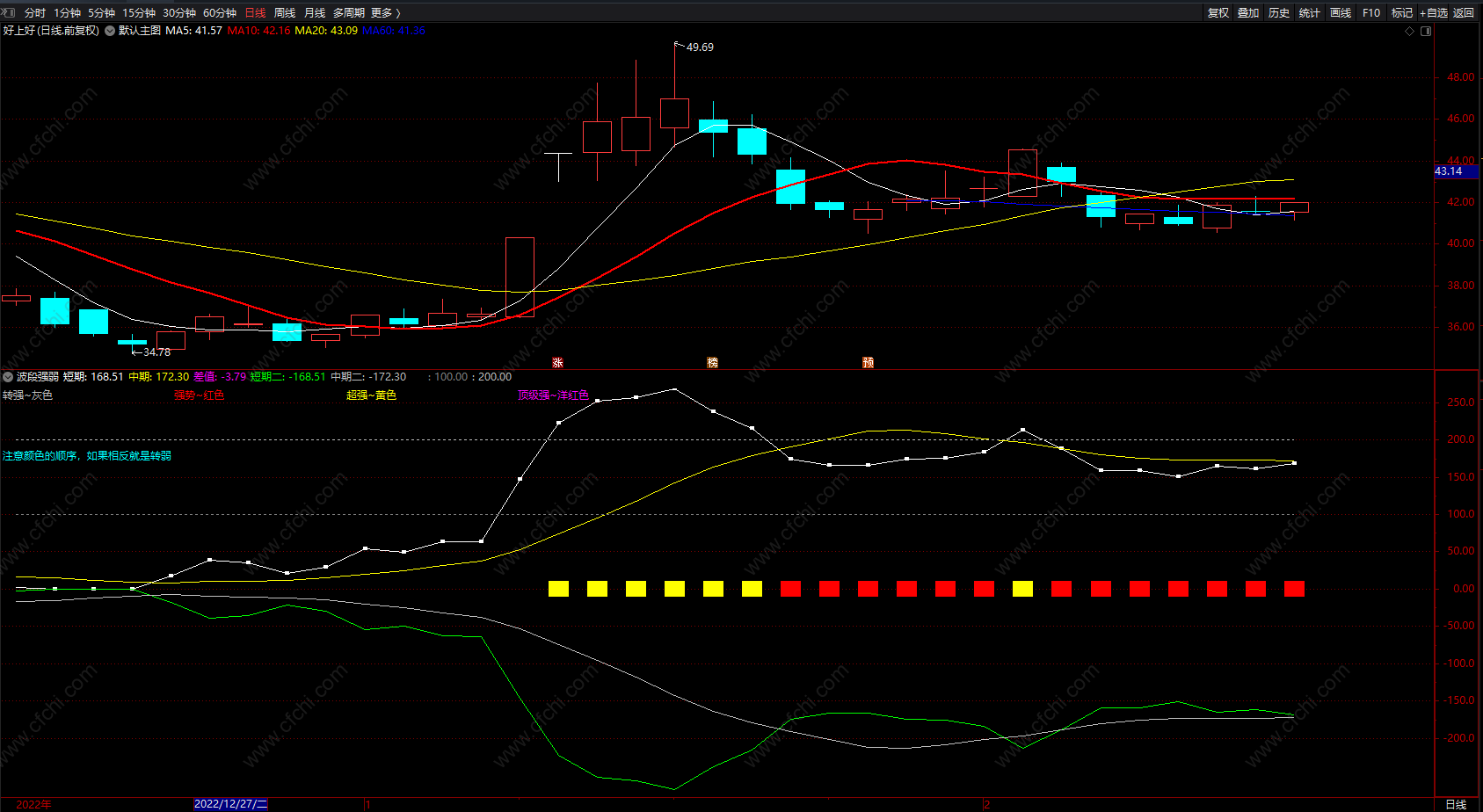
Task: Add stock to watchlist with +自选
Action: coord(1434,13)
